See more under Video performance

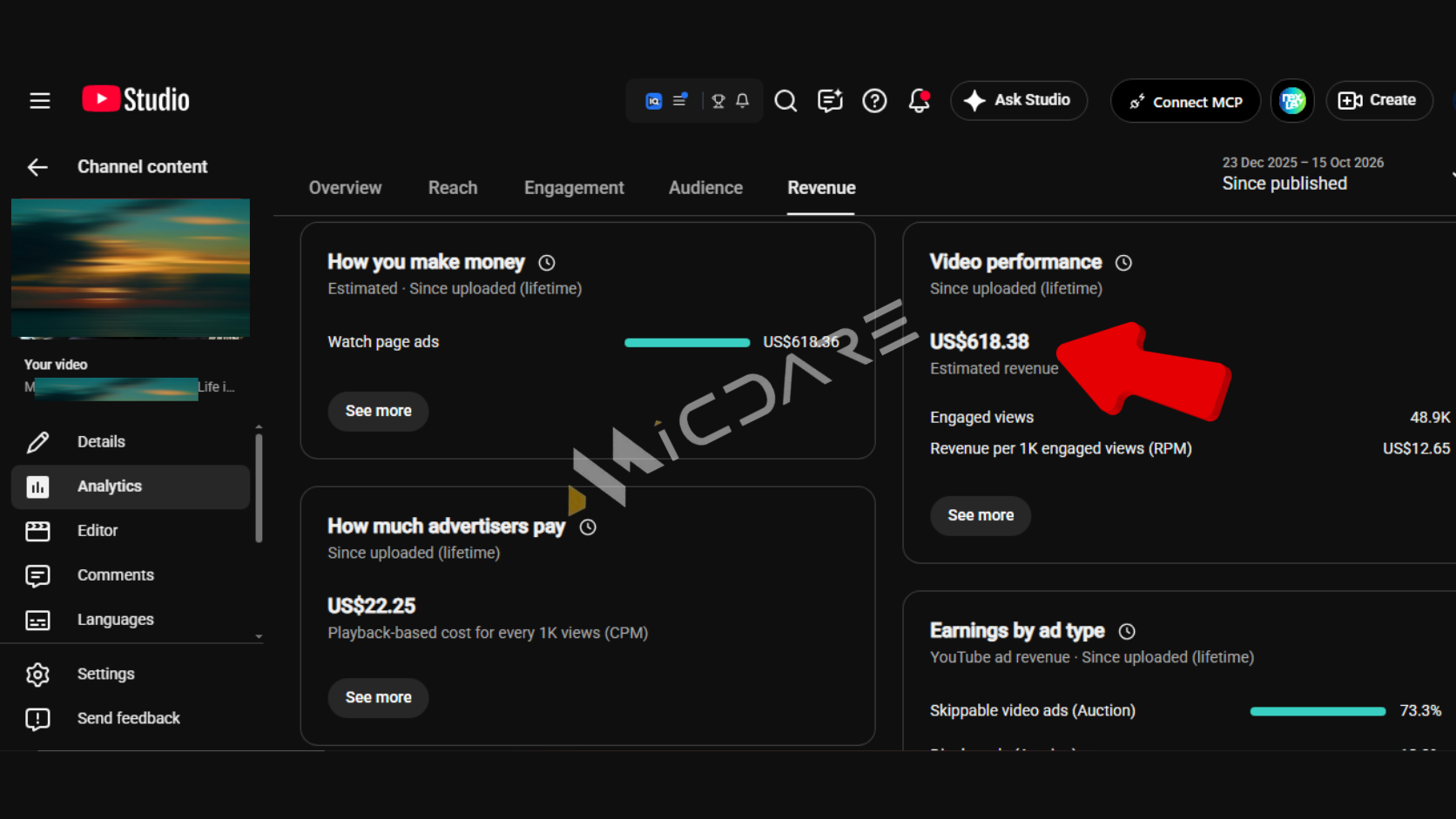[981, 516]
